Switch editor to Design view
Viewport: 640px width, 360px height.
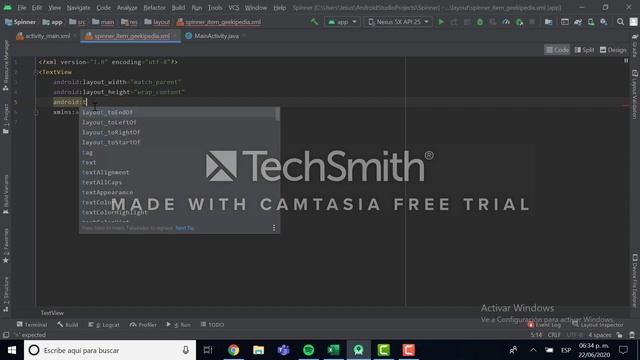pos(613,50)
